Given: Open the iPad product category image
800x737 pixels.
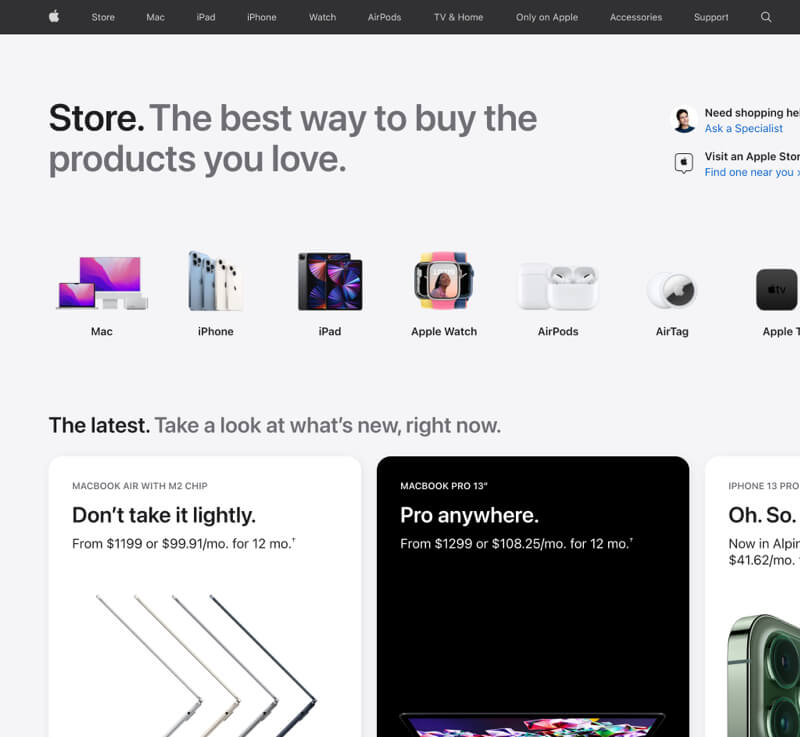Looking at the screenshot, I should pyautogui.click(x=330, y=281).
